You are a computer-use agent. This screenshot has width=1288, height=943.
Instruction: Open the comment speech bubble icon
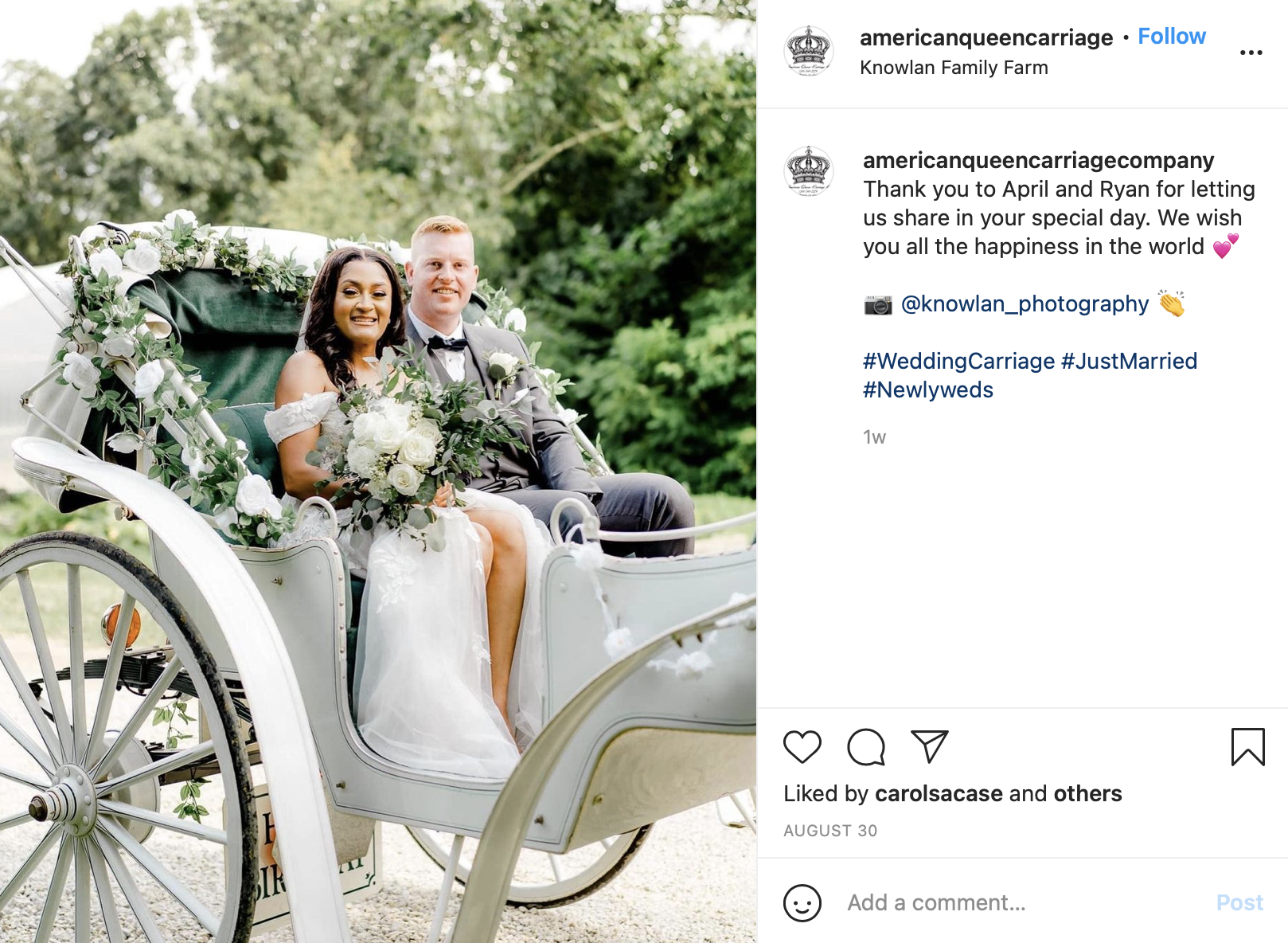coord(866,747)
